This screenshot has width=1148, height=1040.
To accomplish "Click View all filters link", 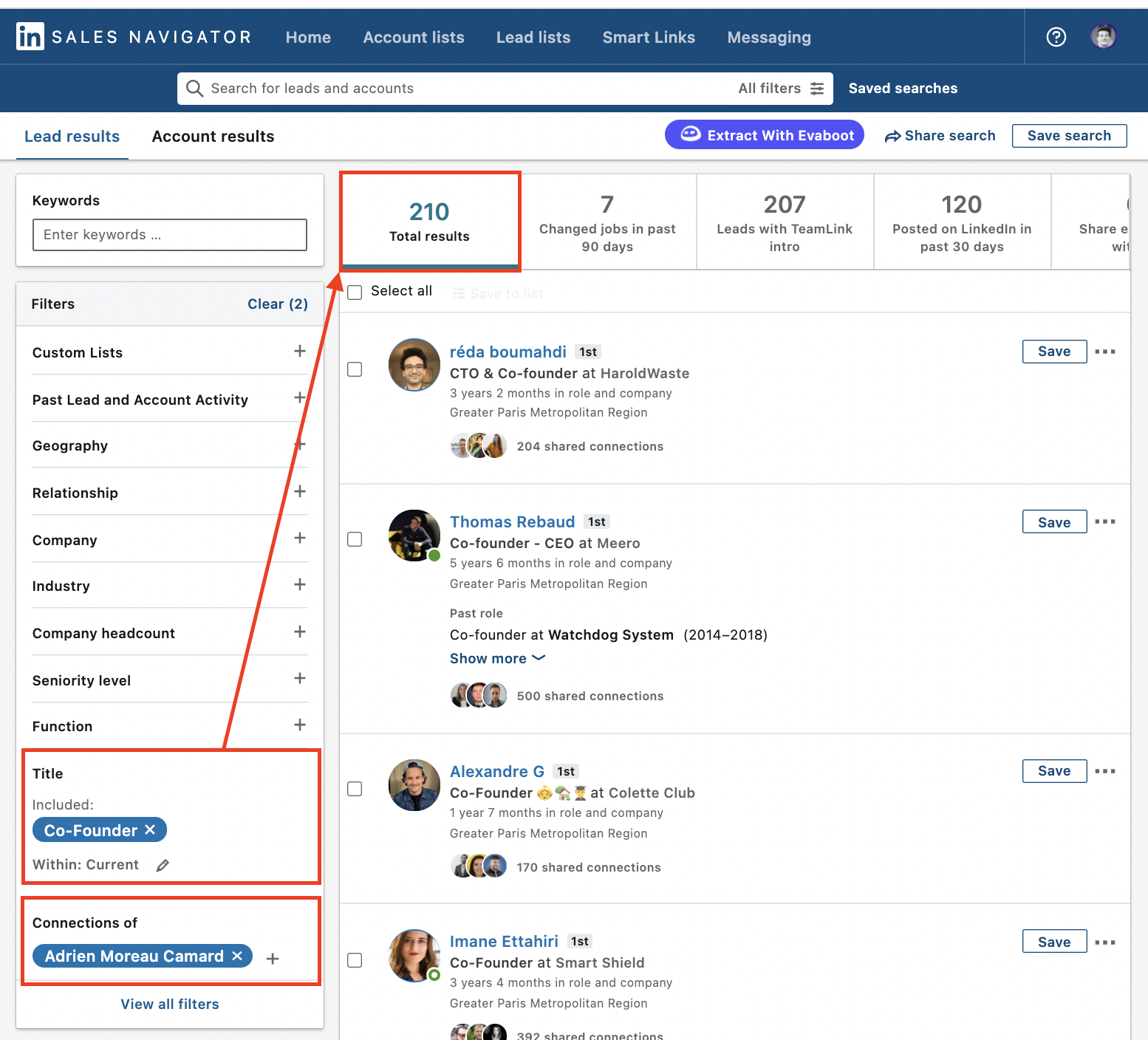I will point(170,1004).
